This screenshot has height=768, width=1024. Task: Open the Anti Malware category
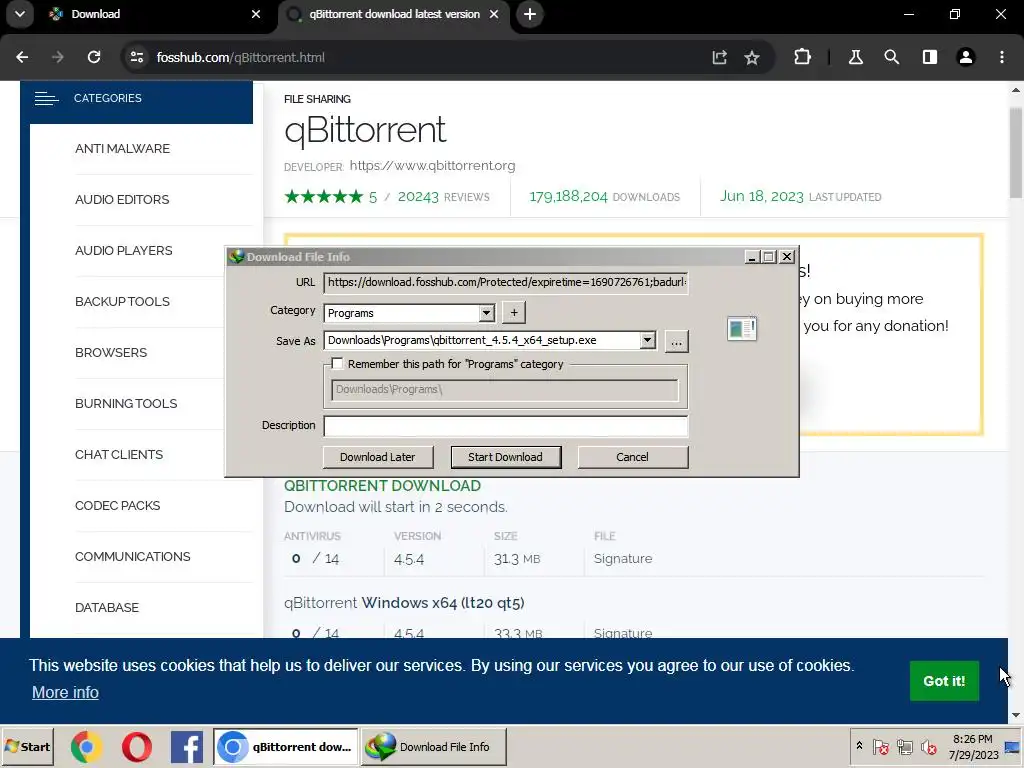click(122, 149)
